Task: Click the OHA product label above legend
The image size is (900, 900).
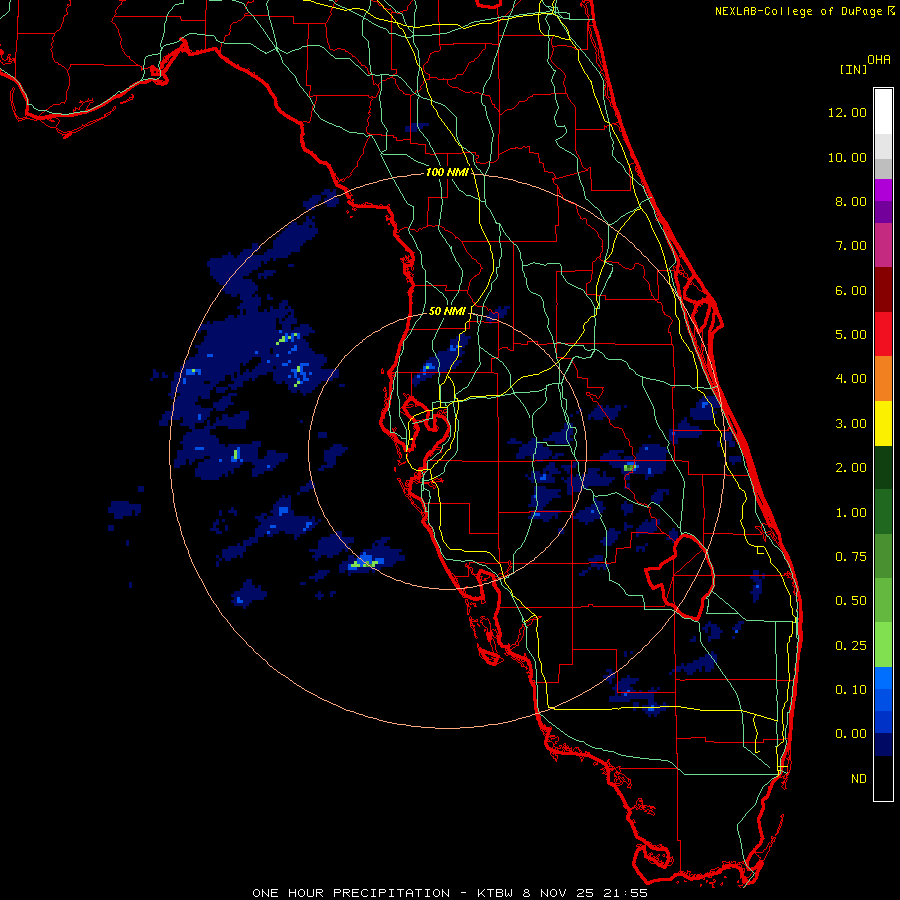Action: pyautogui.click(x=879, y=60)
